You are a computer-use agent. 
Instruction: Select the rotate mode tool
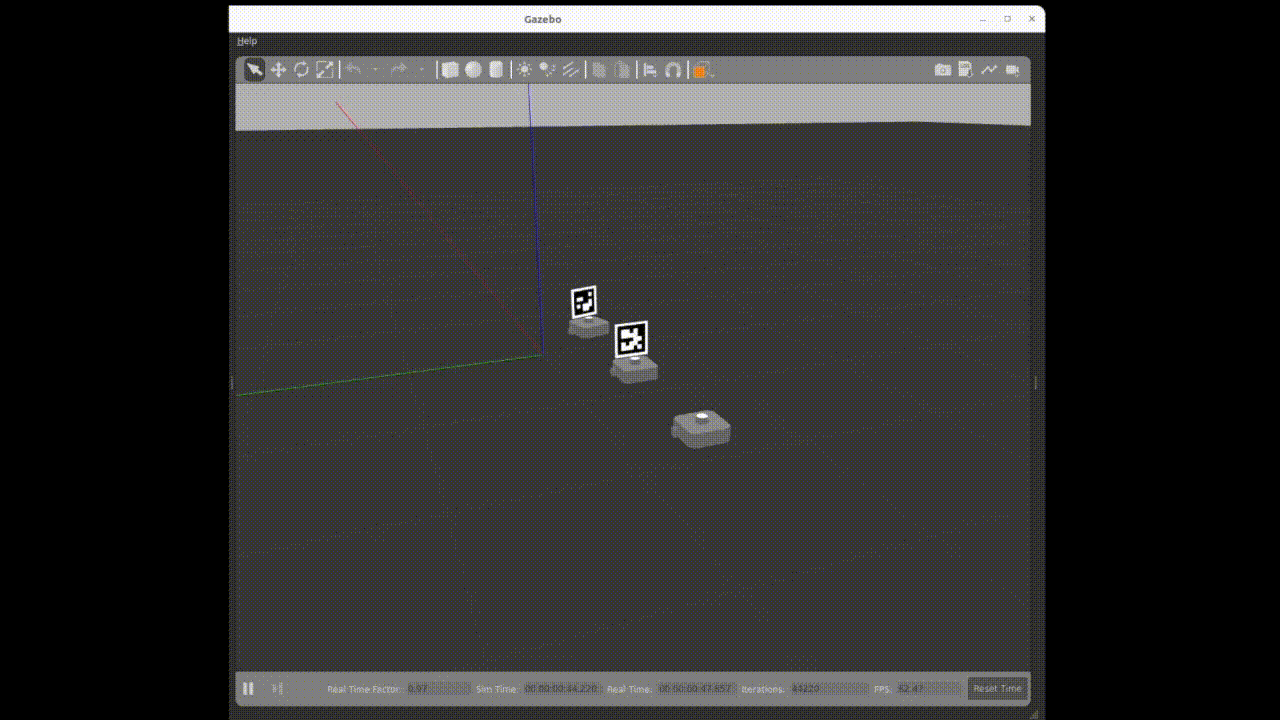coord(301,70)
